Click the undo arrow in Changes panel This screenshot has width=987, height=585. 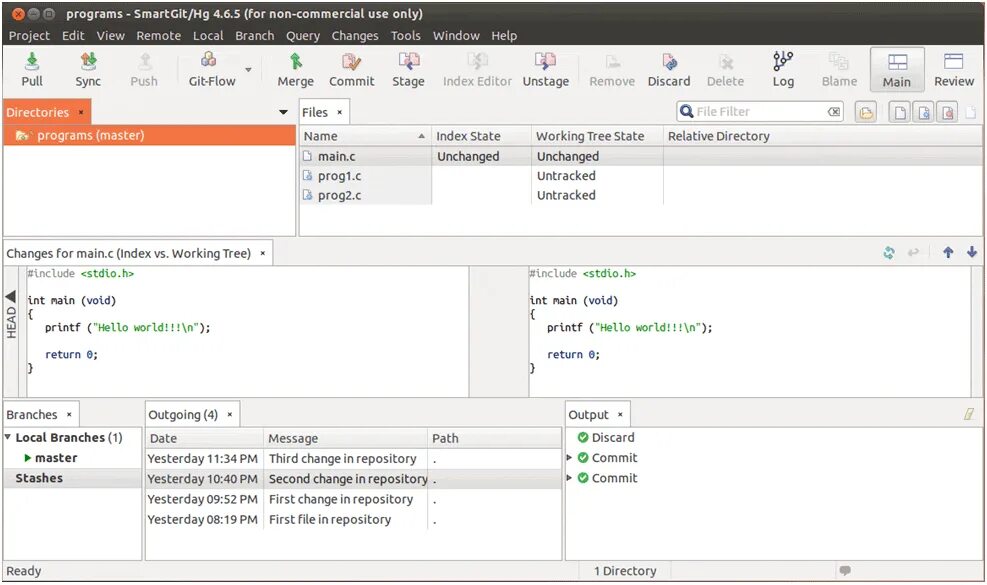(x=913, y=253)
